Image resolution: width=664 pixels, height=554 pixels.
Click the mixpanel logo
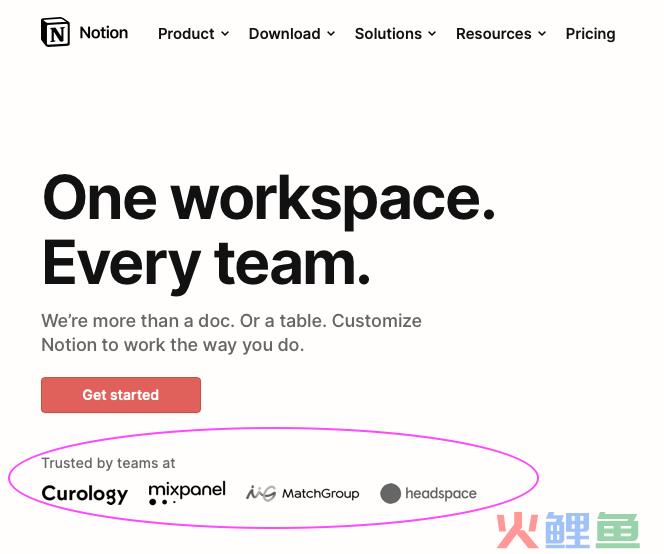tap(187, 493)
